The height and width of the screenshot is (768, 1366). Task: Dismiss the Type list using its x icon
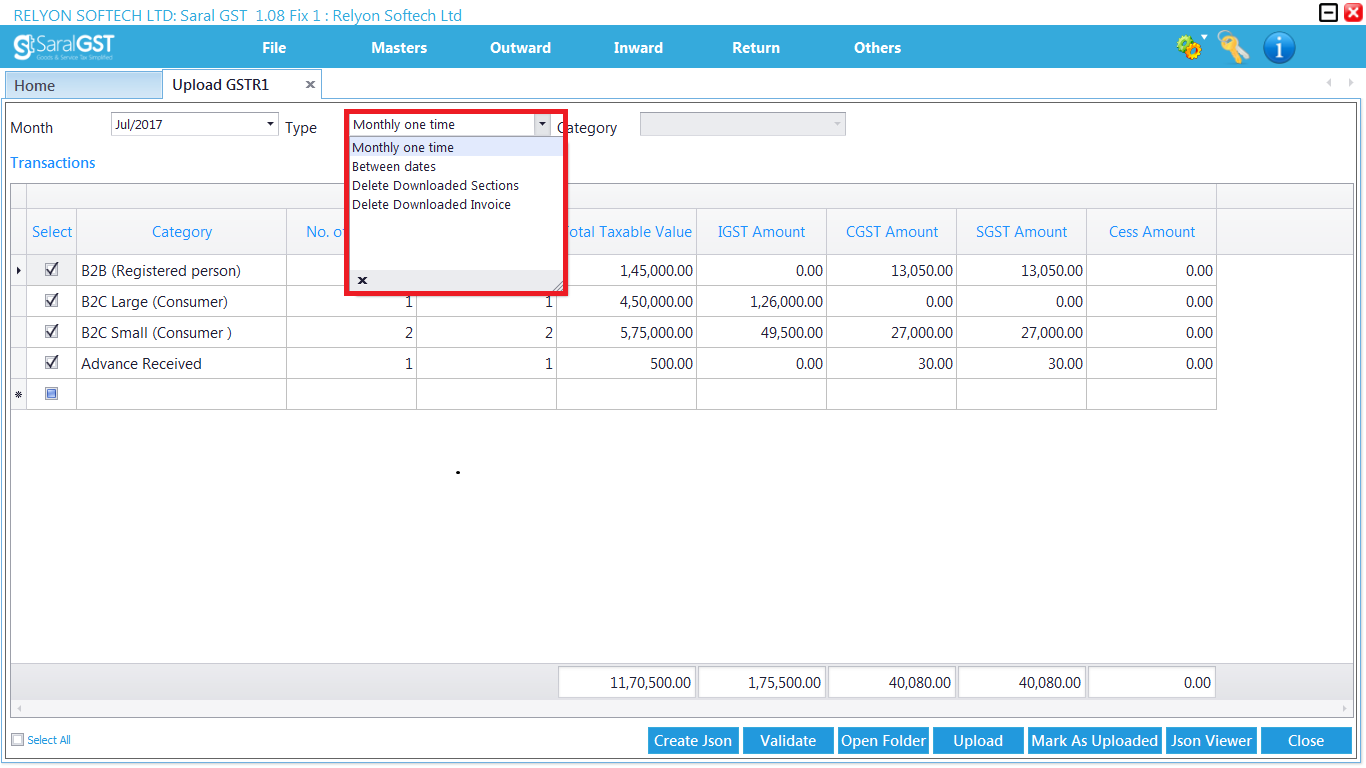click(x=362, y=280)
